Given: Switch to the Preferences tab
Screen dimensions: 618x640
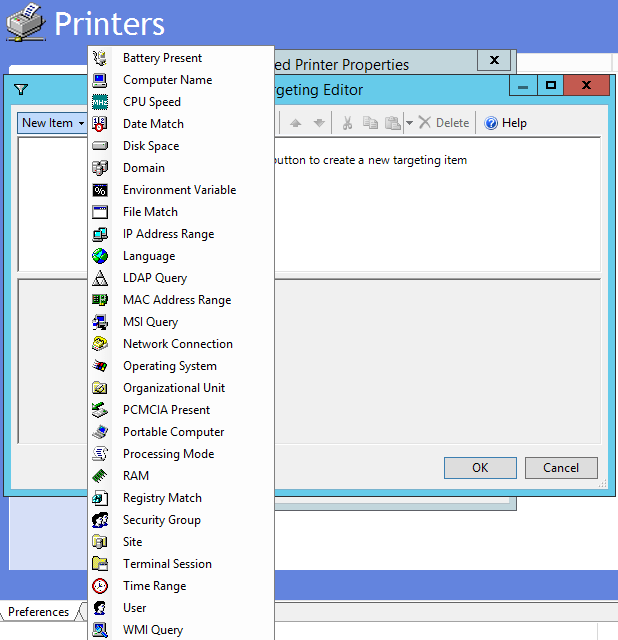Looking at the screenshot, I should 39,612.
